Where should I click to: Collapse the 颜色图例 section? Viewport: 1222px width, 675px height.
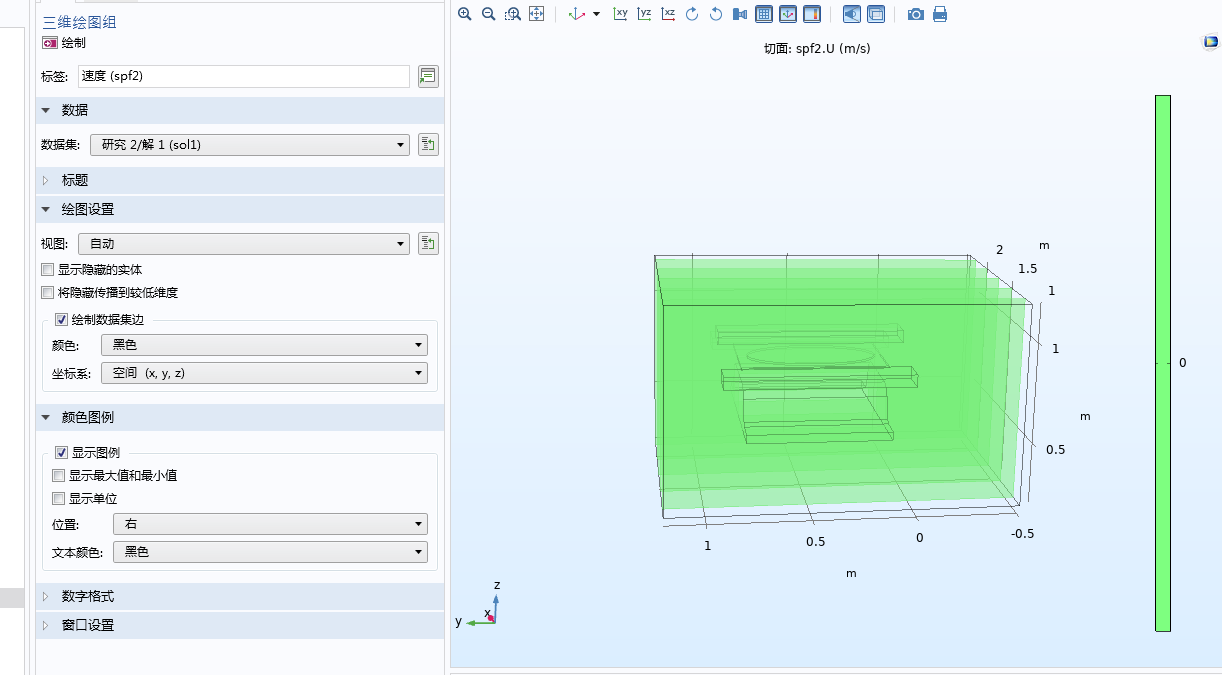click(88, 418)
